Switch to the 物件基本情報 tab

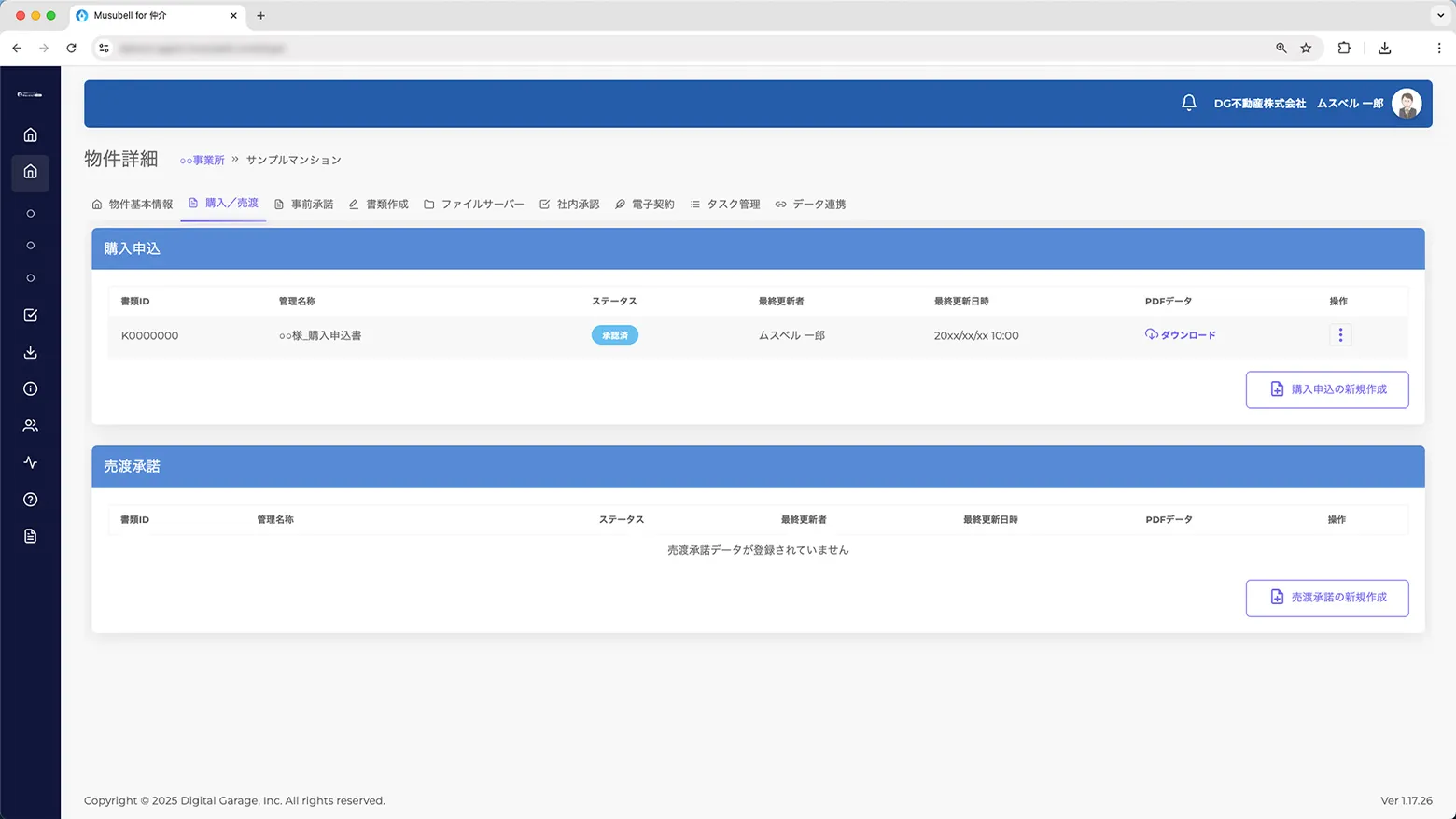click(x=133, y=205)
